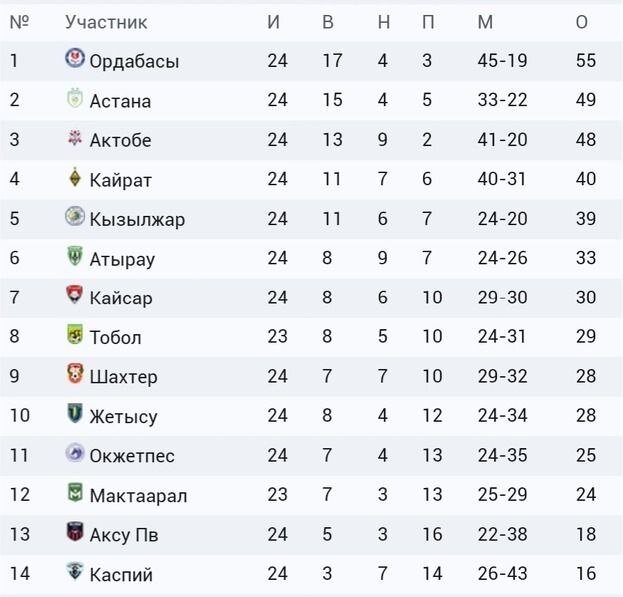Screen dimensions: 623x597
Task: Select the Каспий team emblem
Action: [75, 571]
